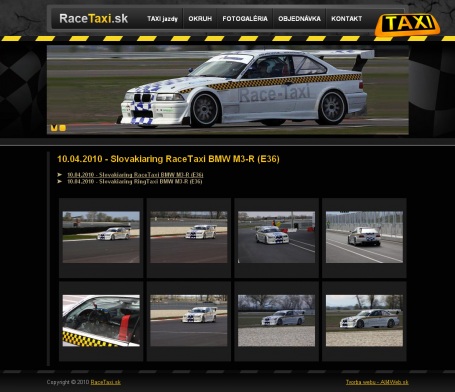455x392 pixels.
Task: Open thumbnail of car behind gravel with bare trees
Action: point(276,321)
